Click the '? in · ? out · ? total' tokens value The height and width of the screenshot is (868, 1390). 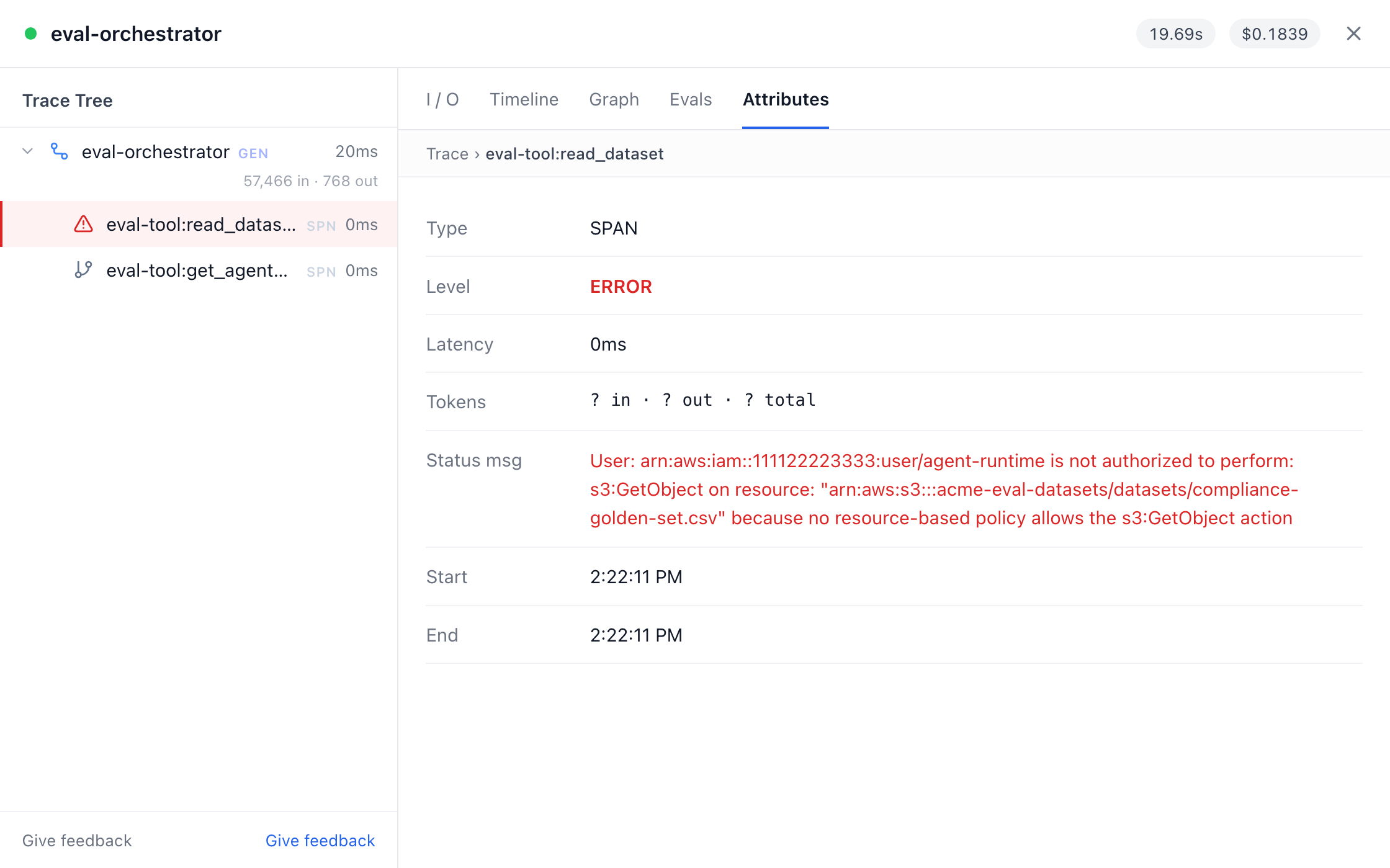(702, 400)
